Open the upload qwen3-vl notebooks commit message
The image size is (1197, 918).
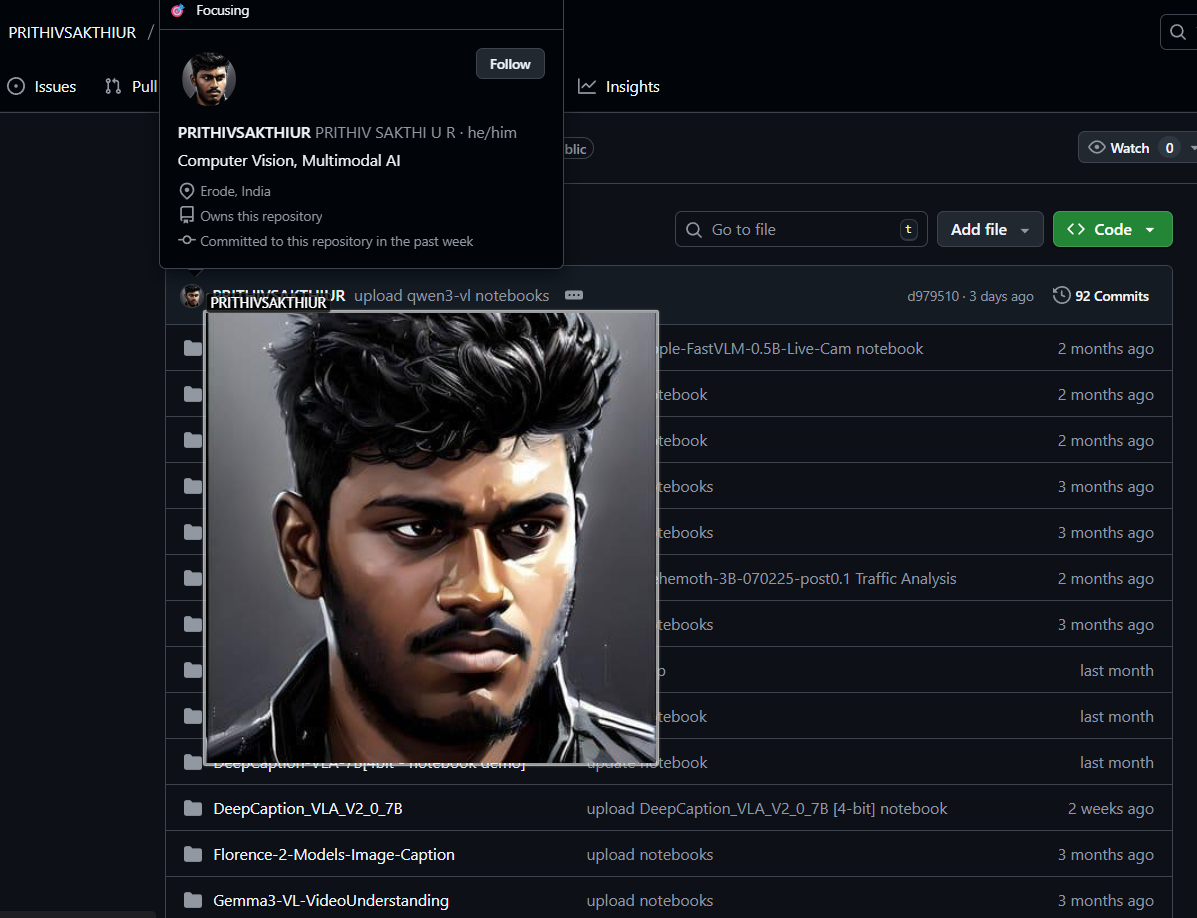(451, 295)
